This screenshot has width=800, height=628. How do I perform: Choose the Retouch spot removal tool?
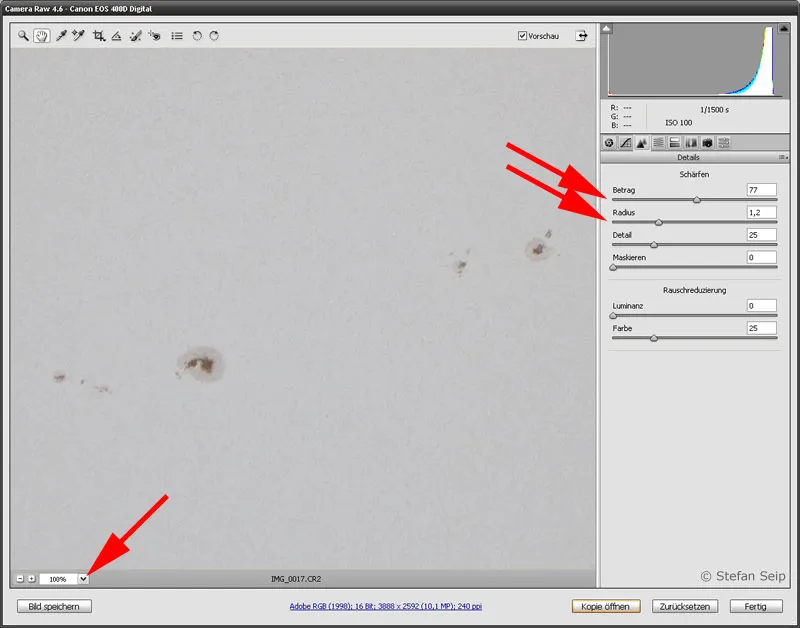[x=135, y=36]
